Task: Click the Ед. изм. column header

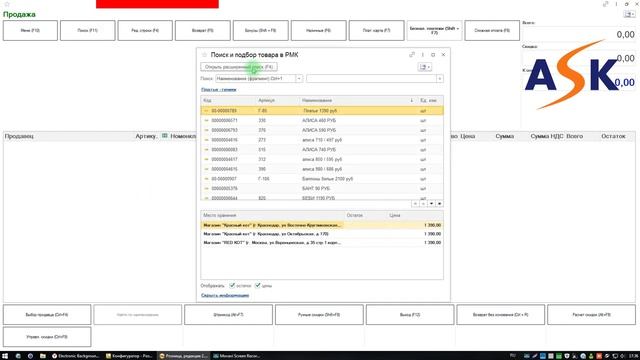Action: (430, 100)
